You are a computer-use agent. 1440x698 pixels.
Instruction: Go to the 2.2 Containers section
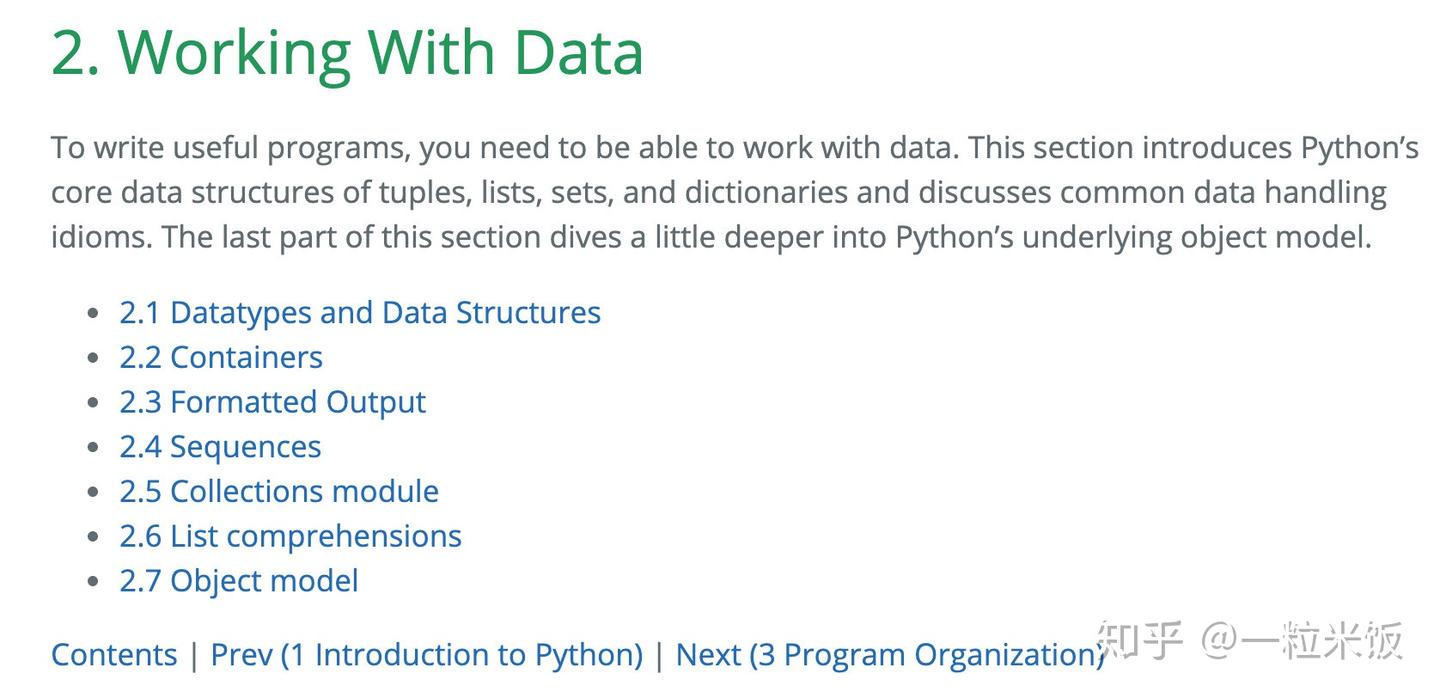click(221, 358)
